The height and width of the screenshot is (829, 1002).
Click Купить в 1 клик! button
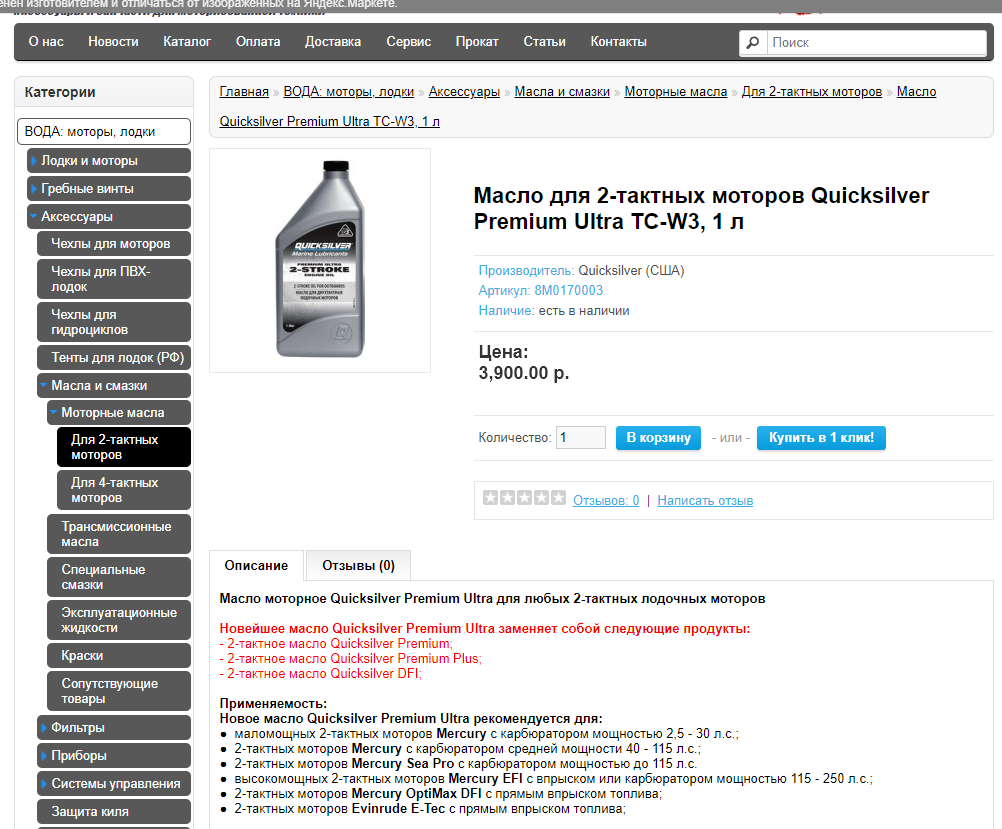[821, 438]
